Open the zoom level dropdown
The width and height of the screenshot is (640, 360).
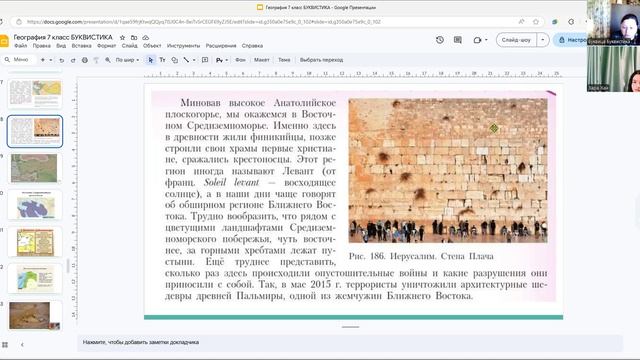[127, 60]
